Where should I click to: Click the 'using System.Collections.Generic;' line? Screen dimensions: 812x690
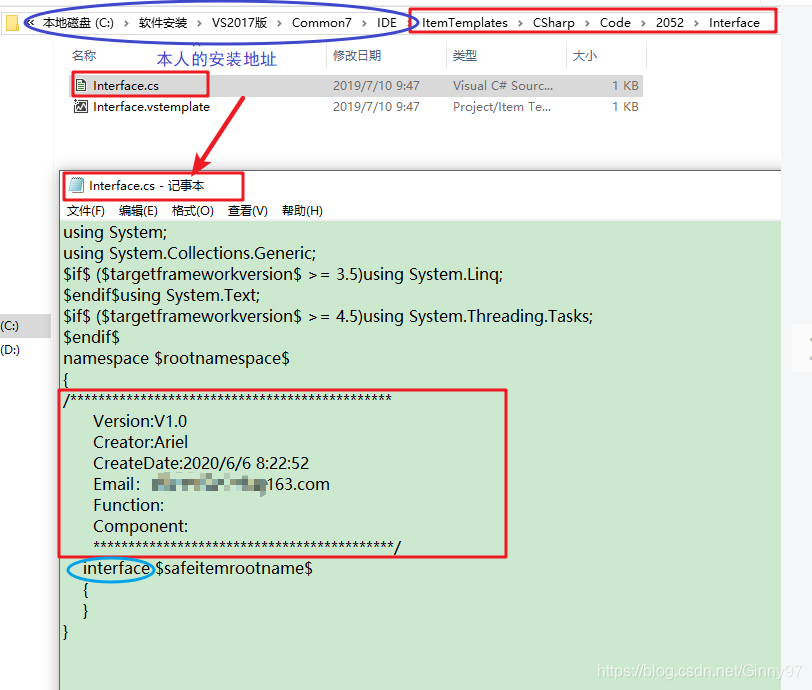coord(190,253)
